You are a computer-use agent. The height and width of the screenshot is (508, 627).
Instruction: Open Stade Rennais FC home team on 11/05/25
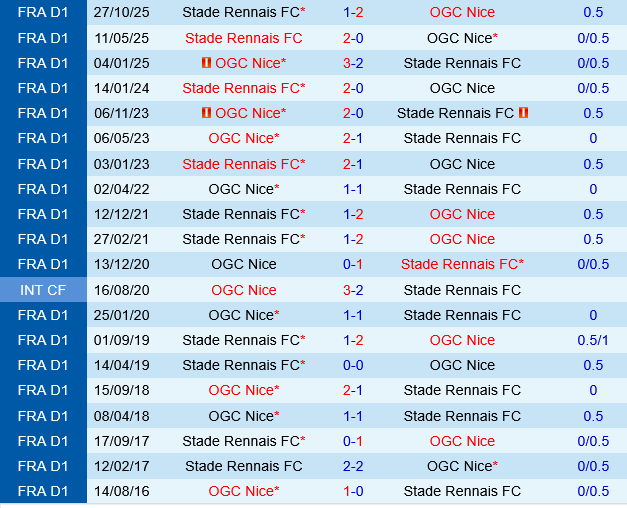(x=243, y=38)
